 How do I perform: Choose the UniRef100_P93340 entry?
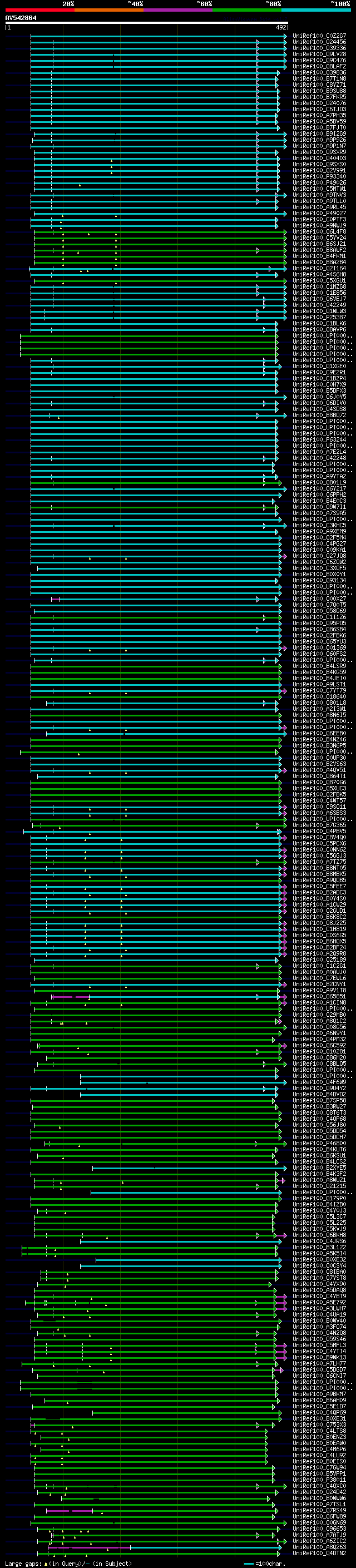click(x=319, y=176)
